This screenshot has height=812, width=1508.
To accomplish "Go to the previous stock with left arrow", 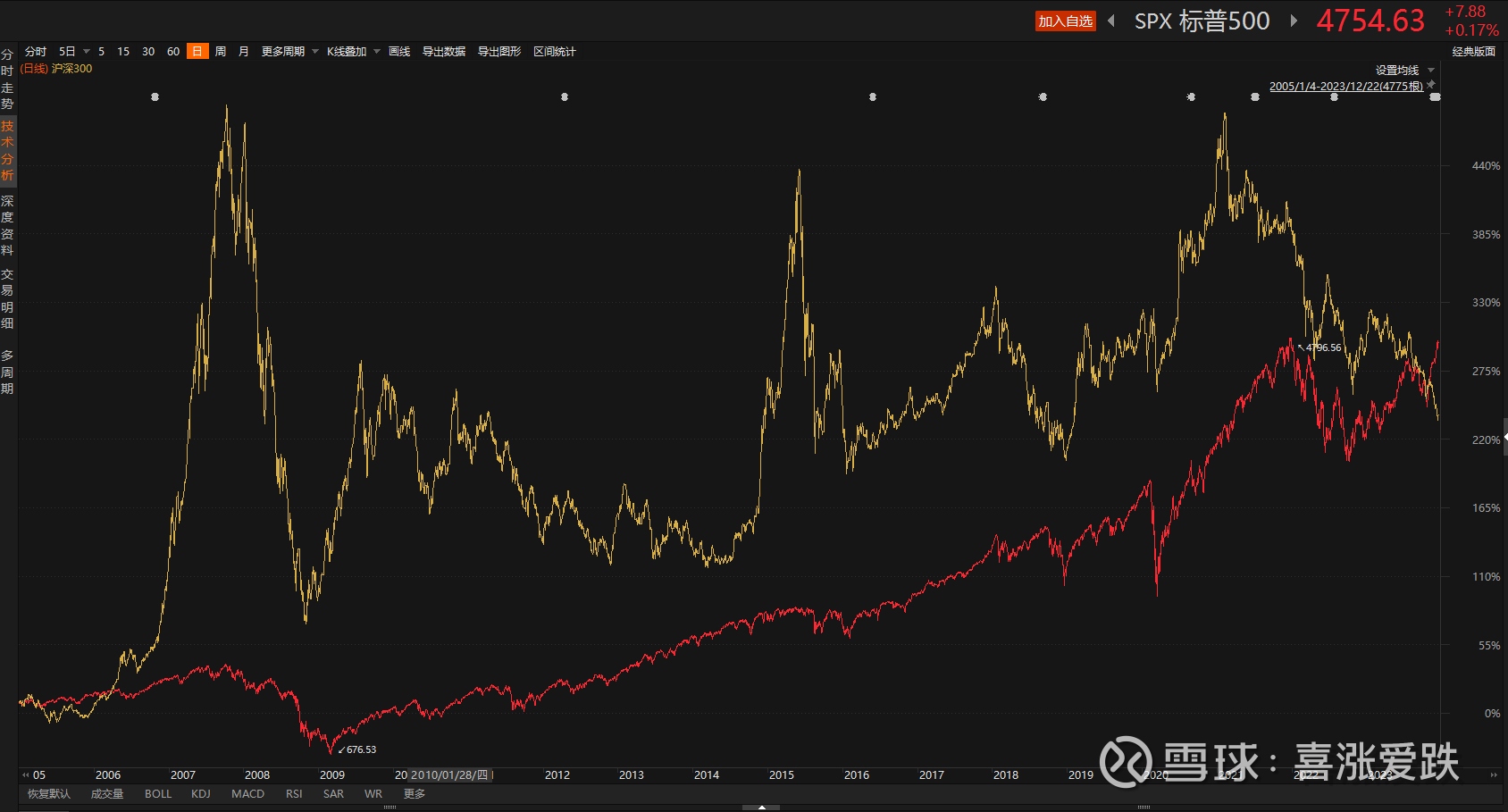I will click(x=1111, y=21).
